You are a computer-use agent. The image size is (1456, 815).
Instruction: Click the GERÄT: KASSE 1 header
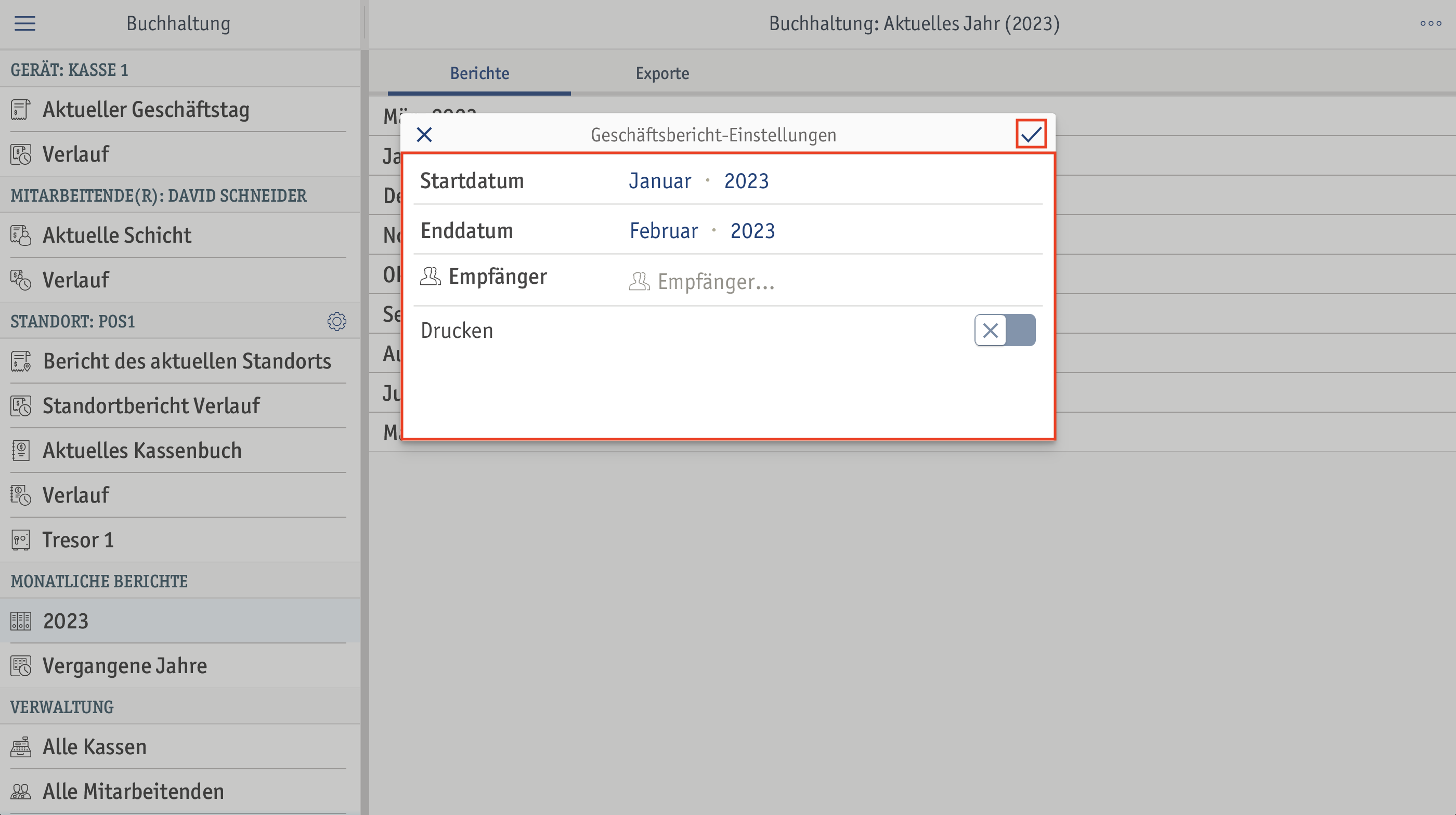[70, 70]
